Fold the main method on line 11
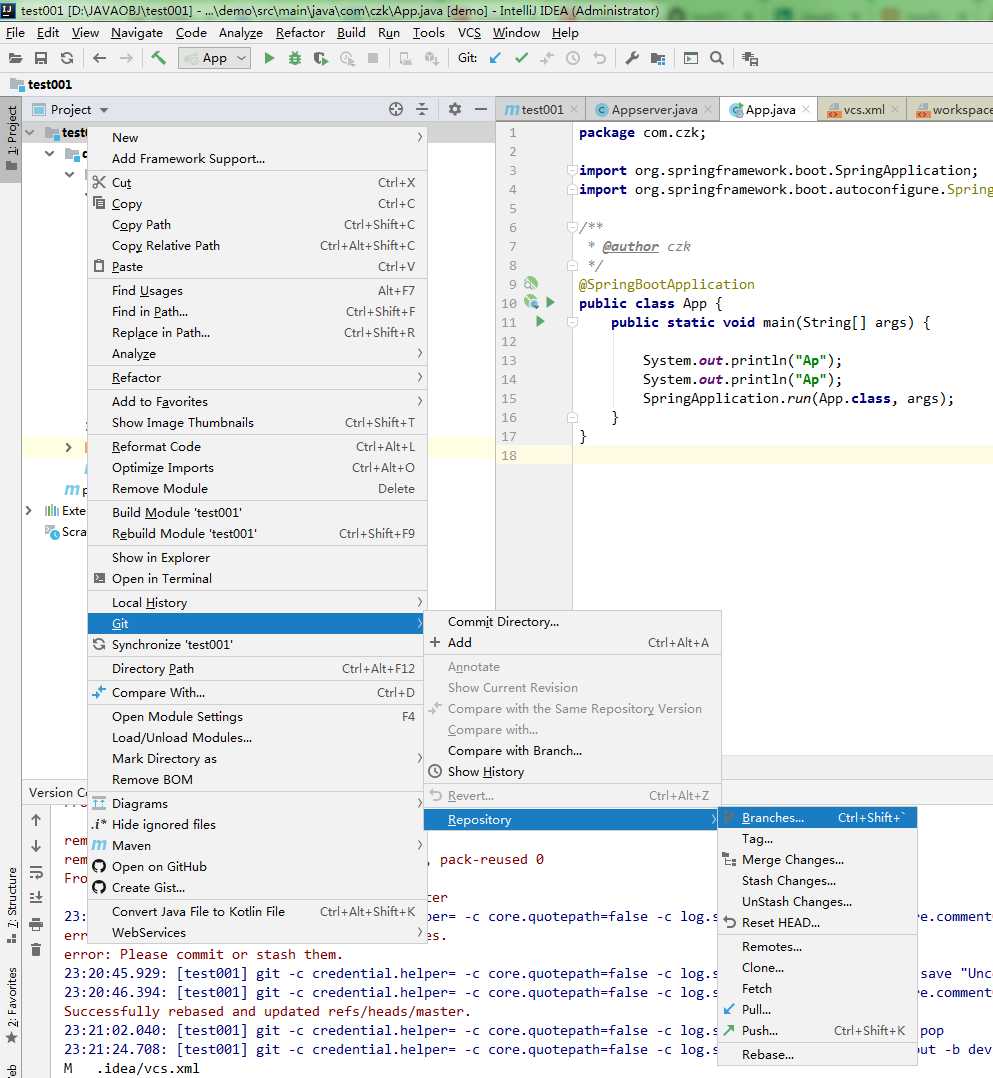 click(571, 321)
